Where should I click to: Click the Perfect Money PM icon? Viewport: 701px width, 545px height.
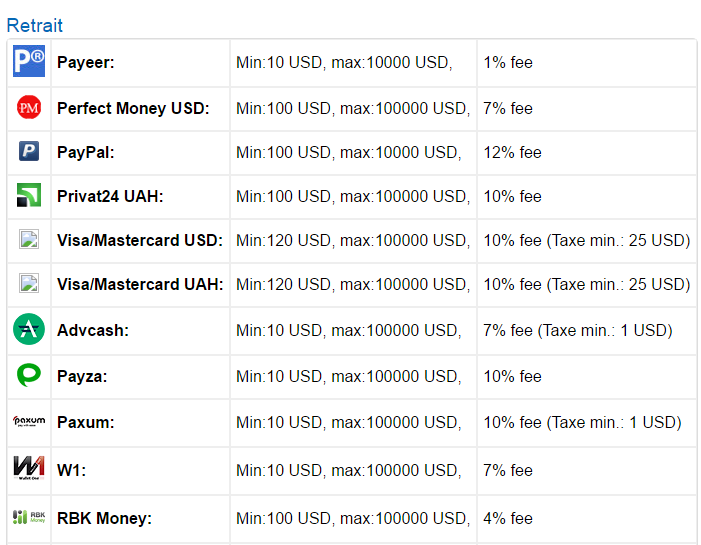[29, 108]
